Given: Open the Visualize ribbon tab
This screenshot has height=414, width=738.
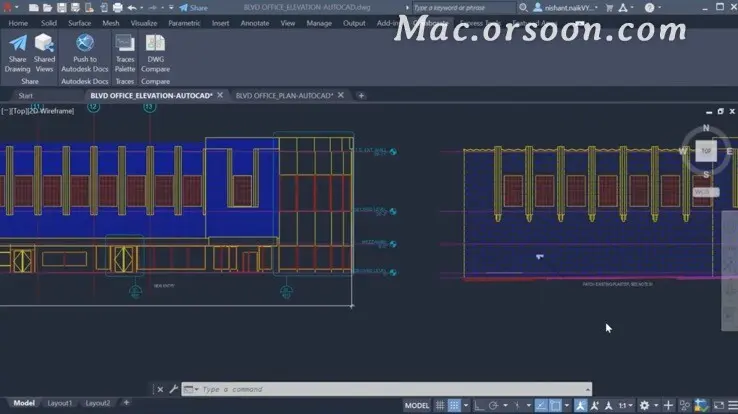Looking at the screenshot, I should point(144,23).
